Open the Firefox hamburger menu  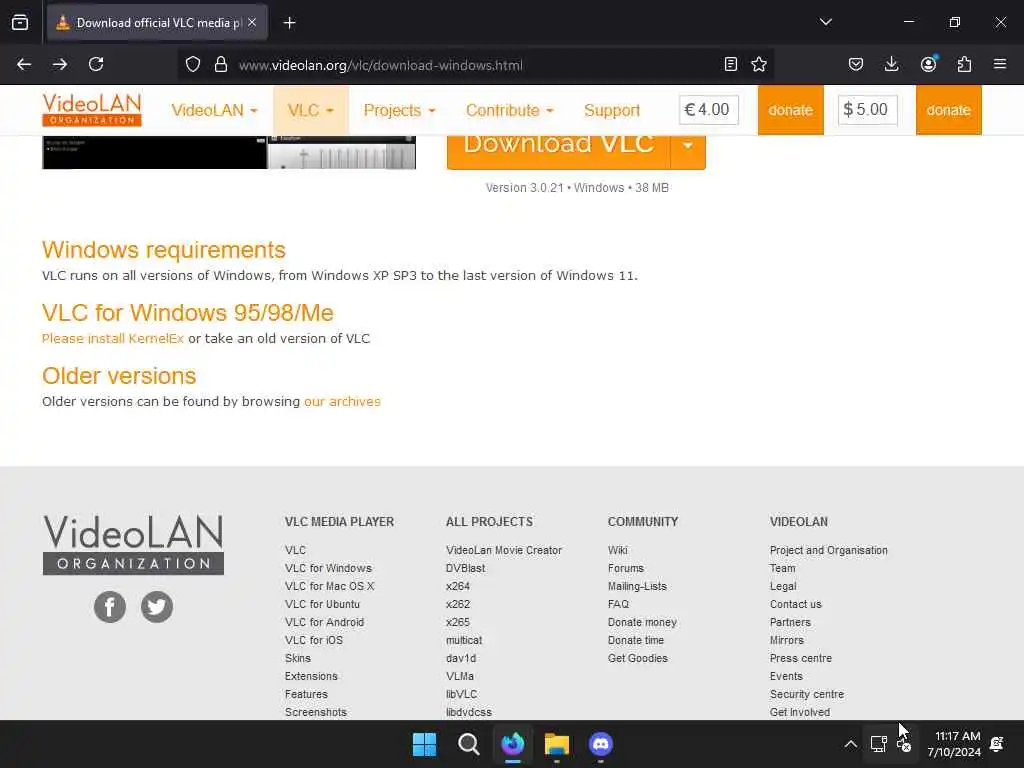pyautogui.click(x=1000, y=64)
